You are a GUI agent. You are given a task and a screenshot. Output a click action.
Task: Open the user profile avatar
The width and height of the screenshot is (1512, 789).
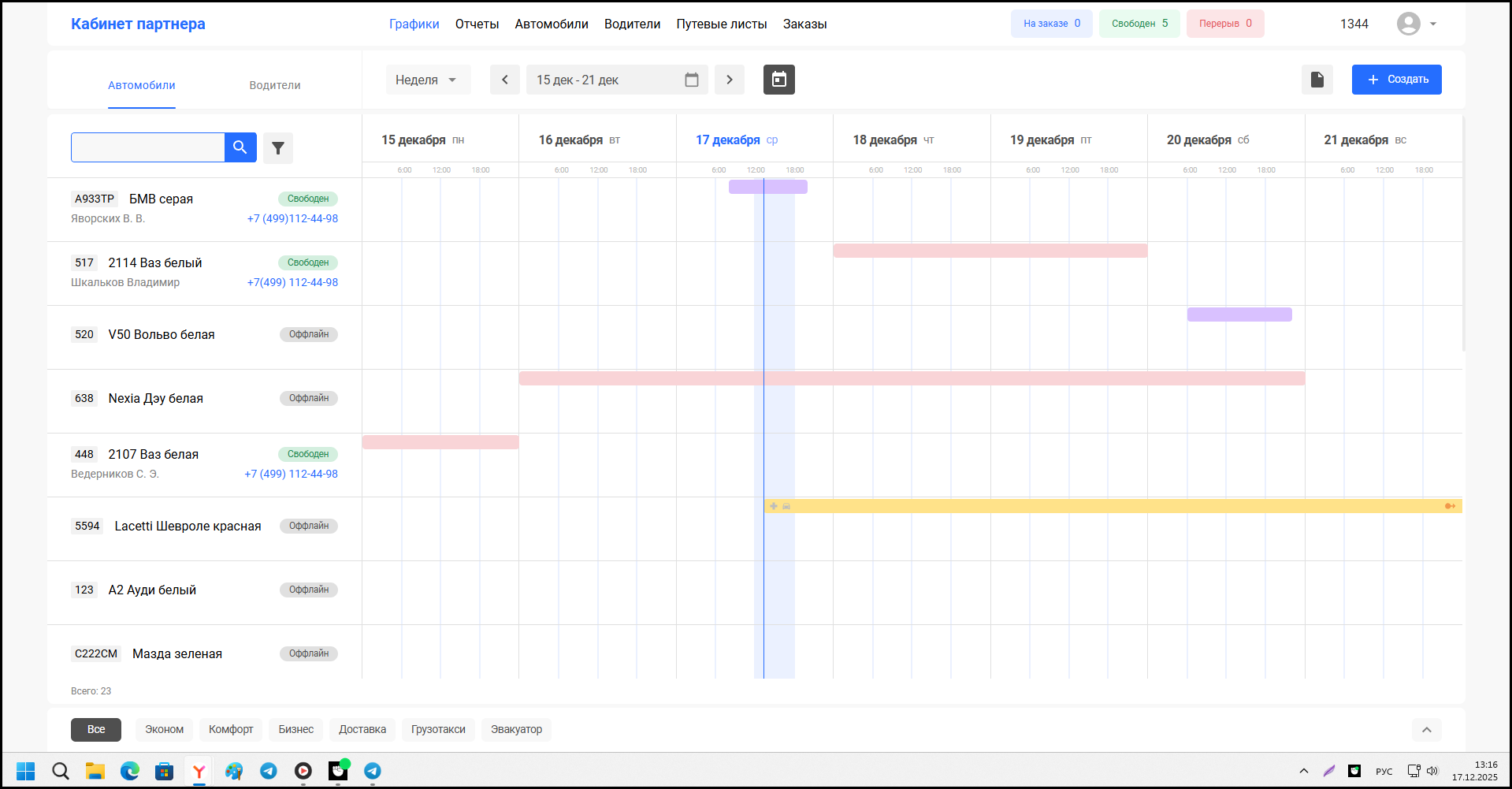coord(1408,24)
